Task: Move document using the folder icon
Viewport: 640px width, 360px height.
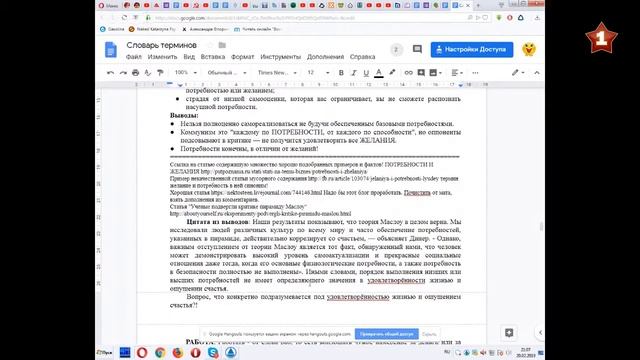Action: pos(222,45)
